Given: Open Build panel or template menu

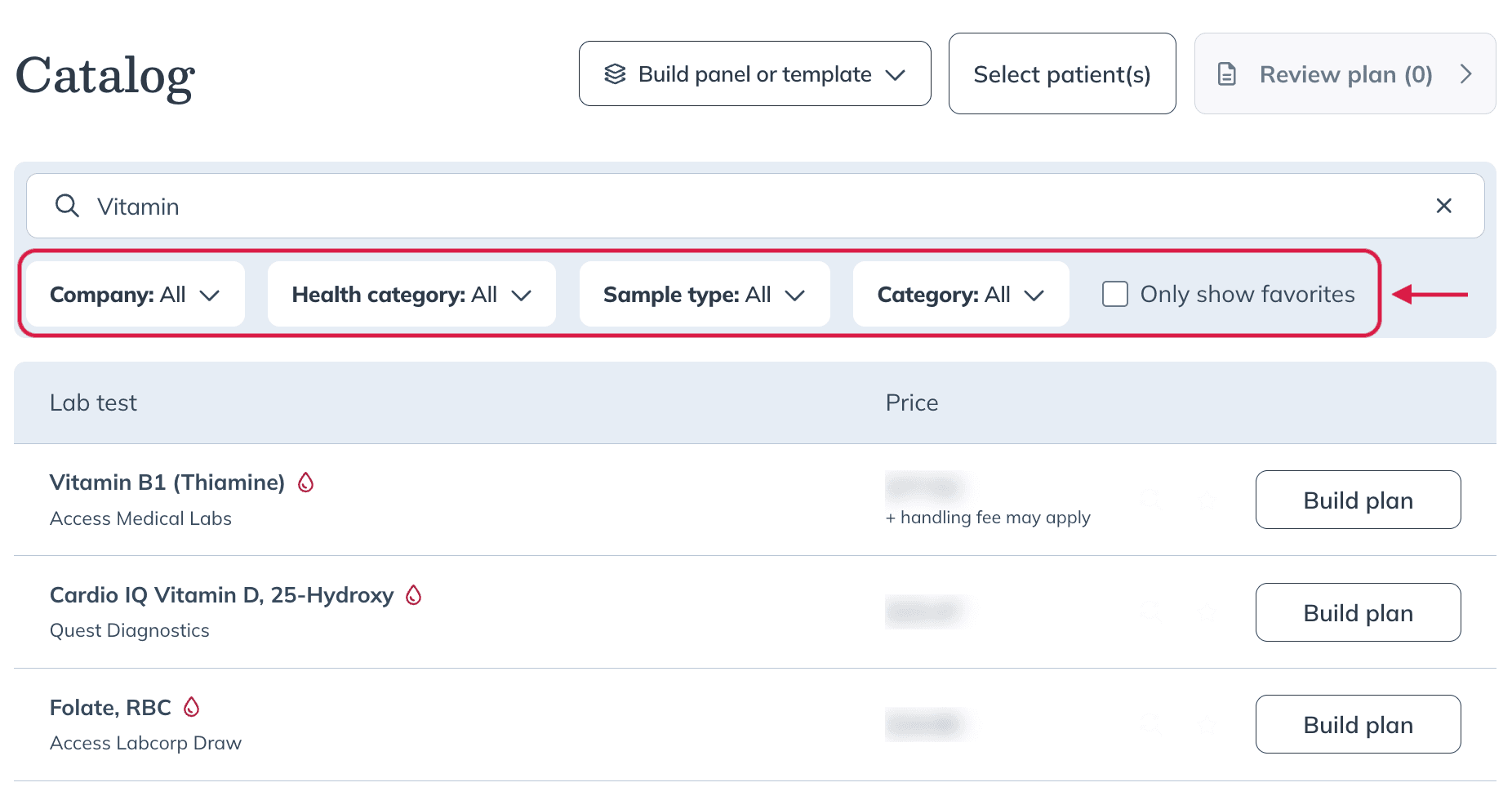Looking at the screenshot, I should tap(755, 73).
